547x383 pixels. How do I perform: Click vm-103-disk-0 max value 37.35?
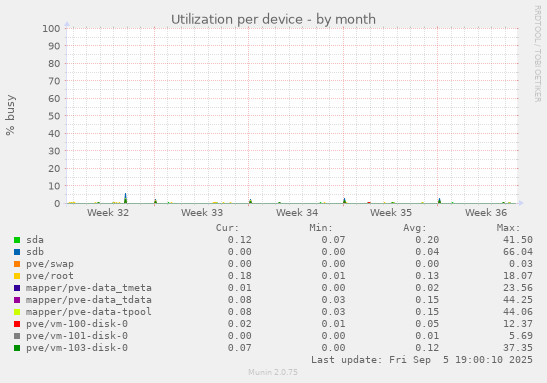(518, 348)
